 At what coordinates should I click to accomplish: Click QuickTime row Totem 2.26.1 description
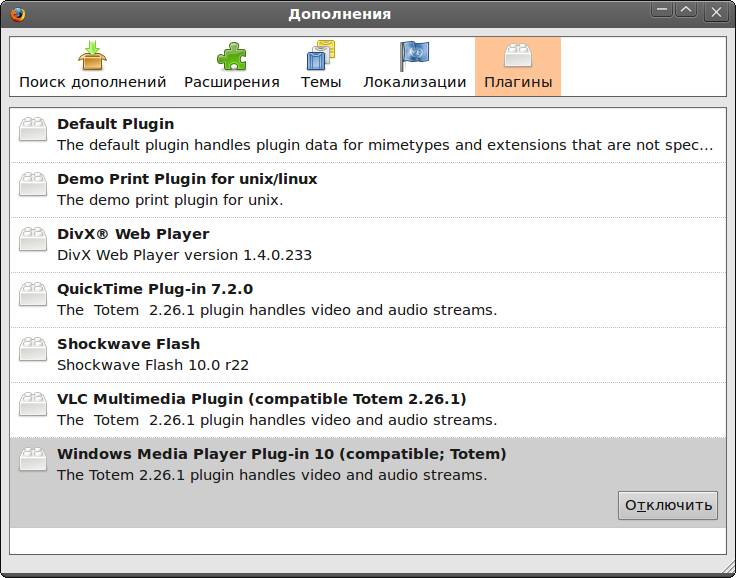pos(276,310)
